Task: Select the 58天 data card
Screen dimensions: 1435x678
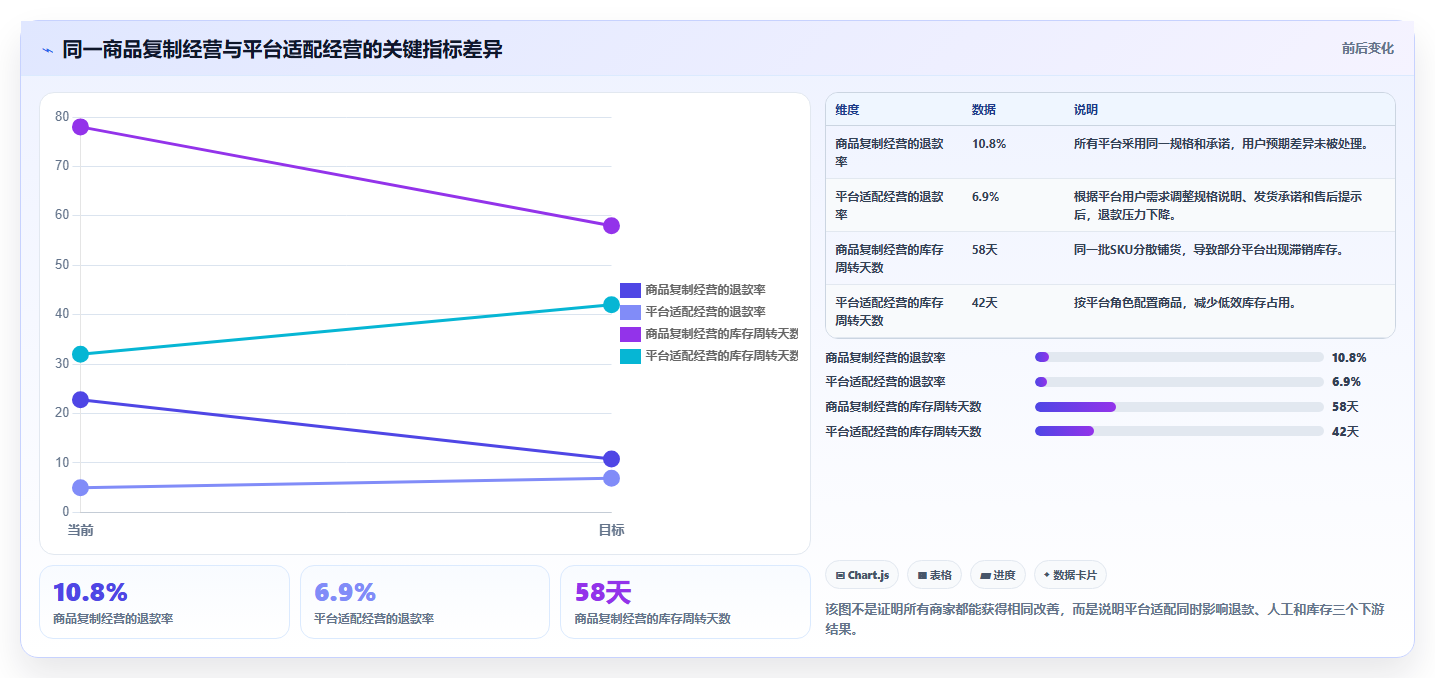Action: 685,602
